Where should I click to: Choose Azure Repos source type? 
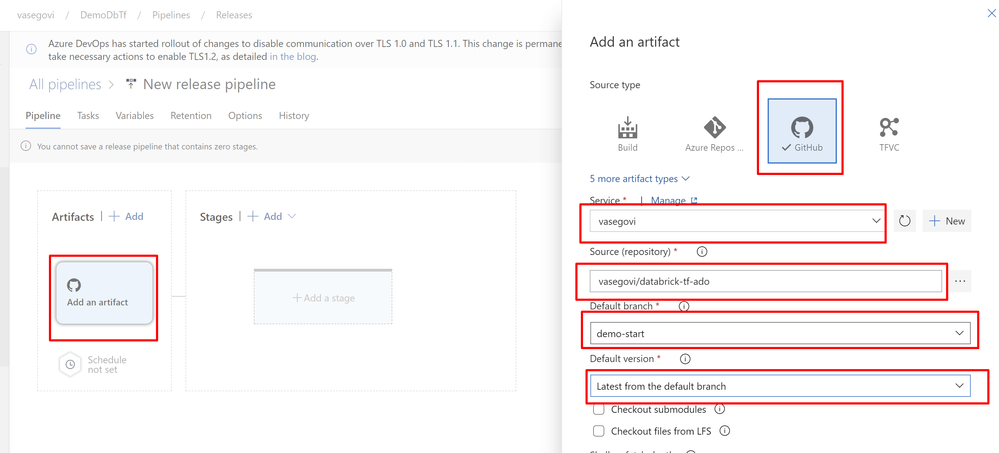click(x=714, y=134)
